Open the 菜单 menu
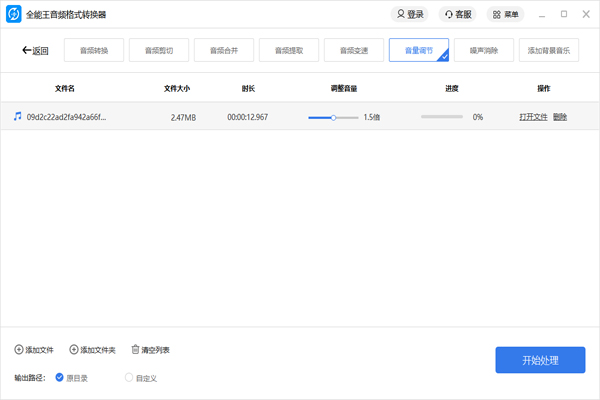The height and width of the screenshot is (400, 600). tap(506, 15)
